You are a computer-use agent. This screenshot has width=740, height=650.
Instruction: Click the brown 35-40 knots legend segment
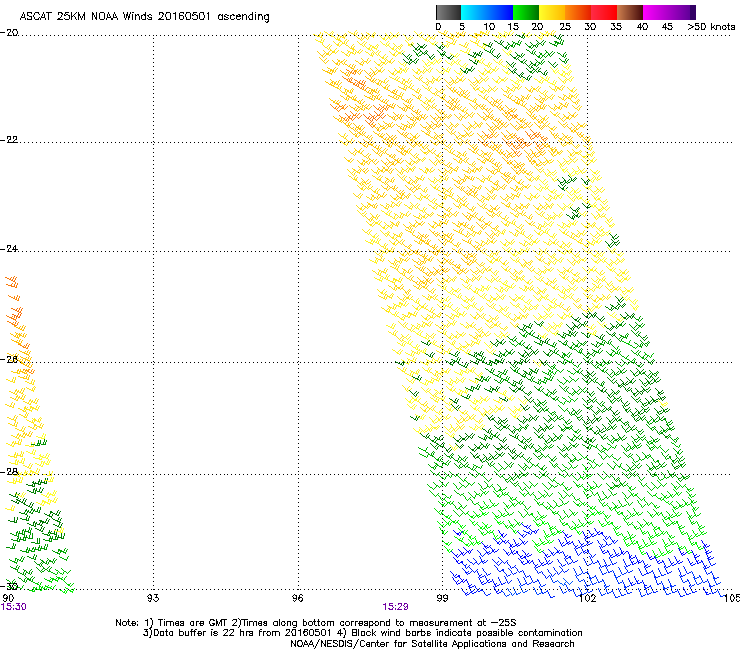pos(630,12)
